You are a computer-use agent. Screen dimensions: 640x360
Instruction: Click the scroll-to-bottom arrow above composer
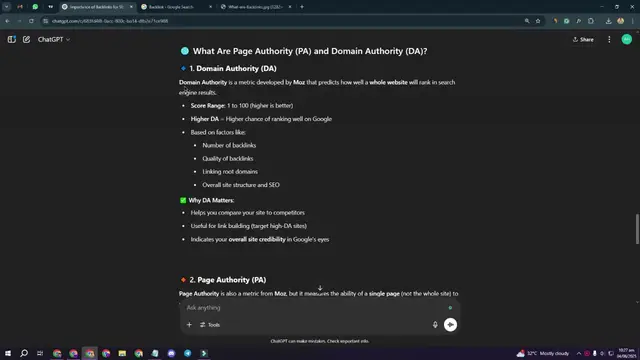click(320, 288)
